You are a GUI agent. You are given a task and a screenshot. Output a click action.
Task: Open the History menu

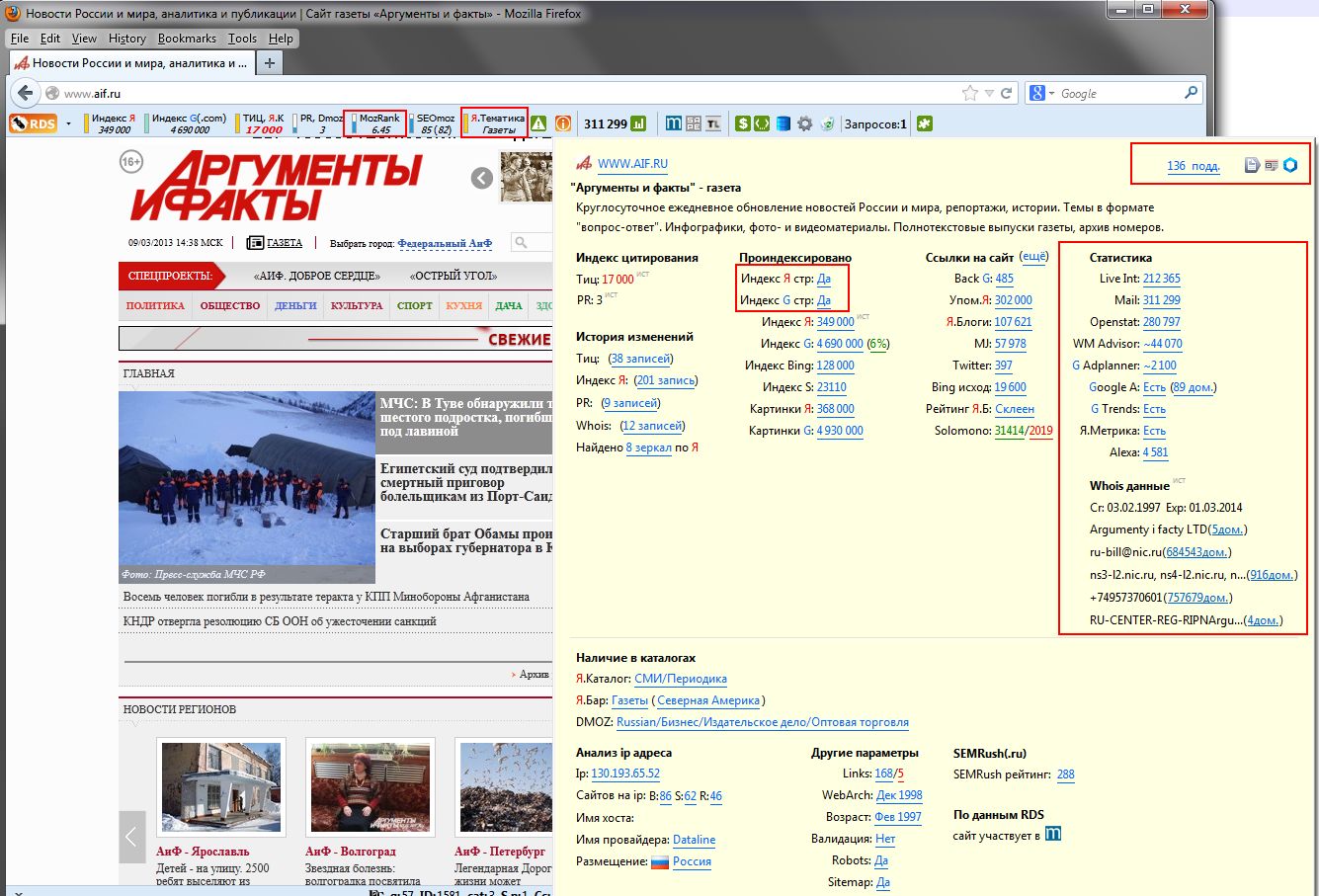pyautogui.click(x=127, y=39)
